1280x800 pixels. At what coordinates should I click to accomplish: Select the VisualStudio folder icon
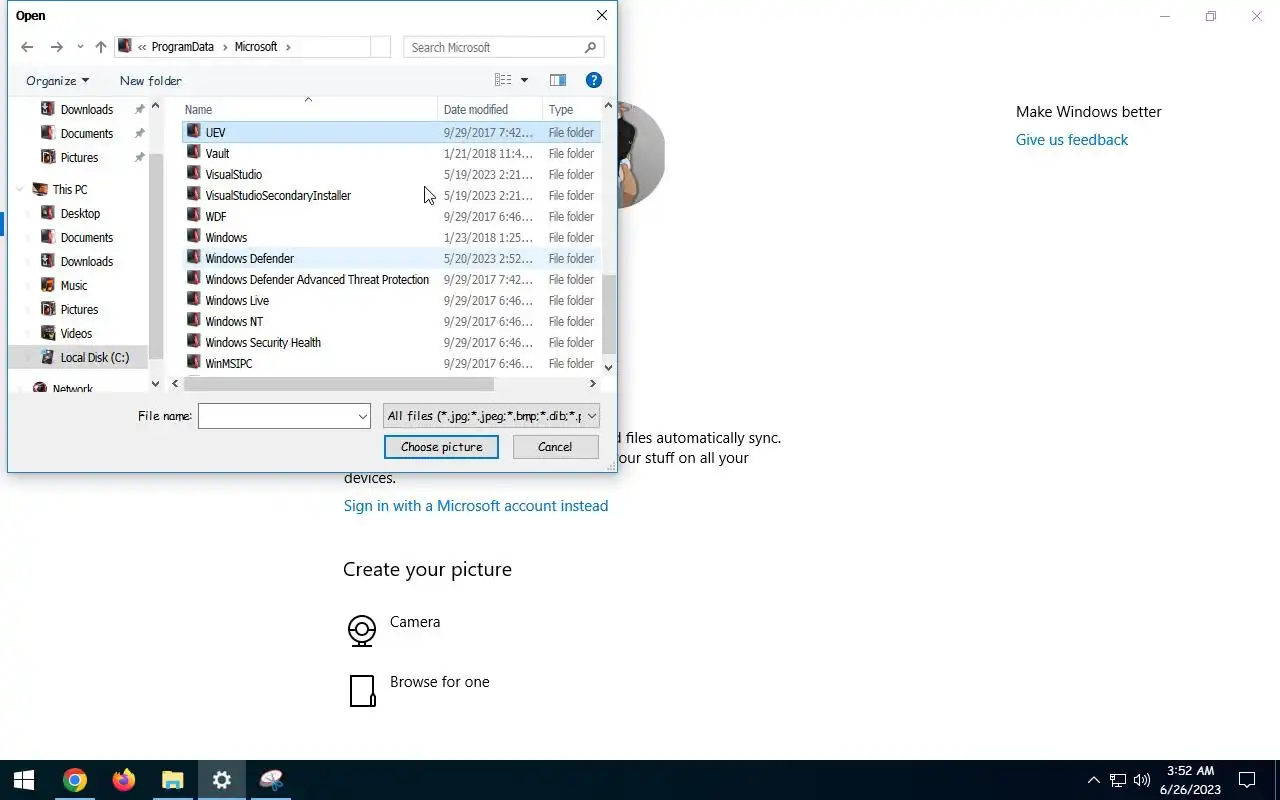coord(194,174)
